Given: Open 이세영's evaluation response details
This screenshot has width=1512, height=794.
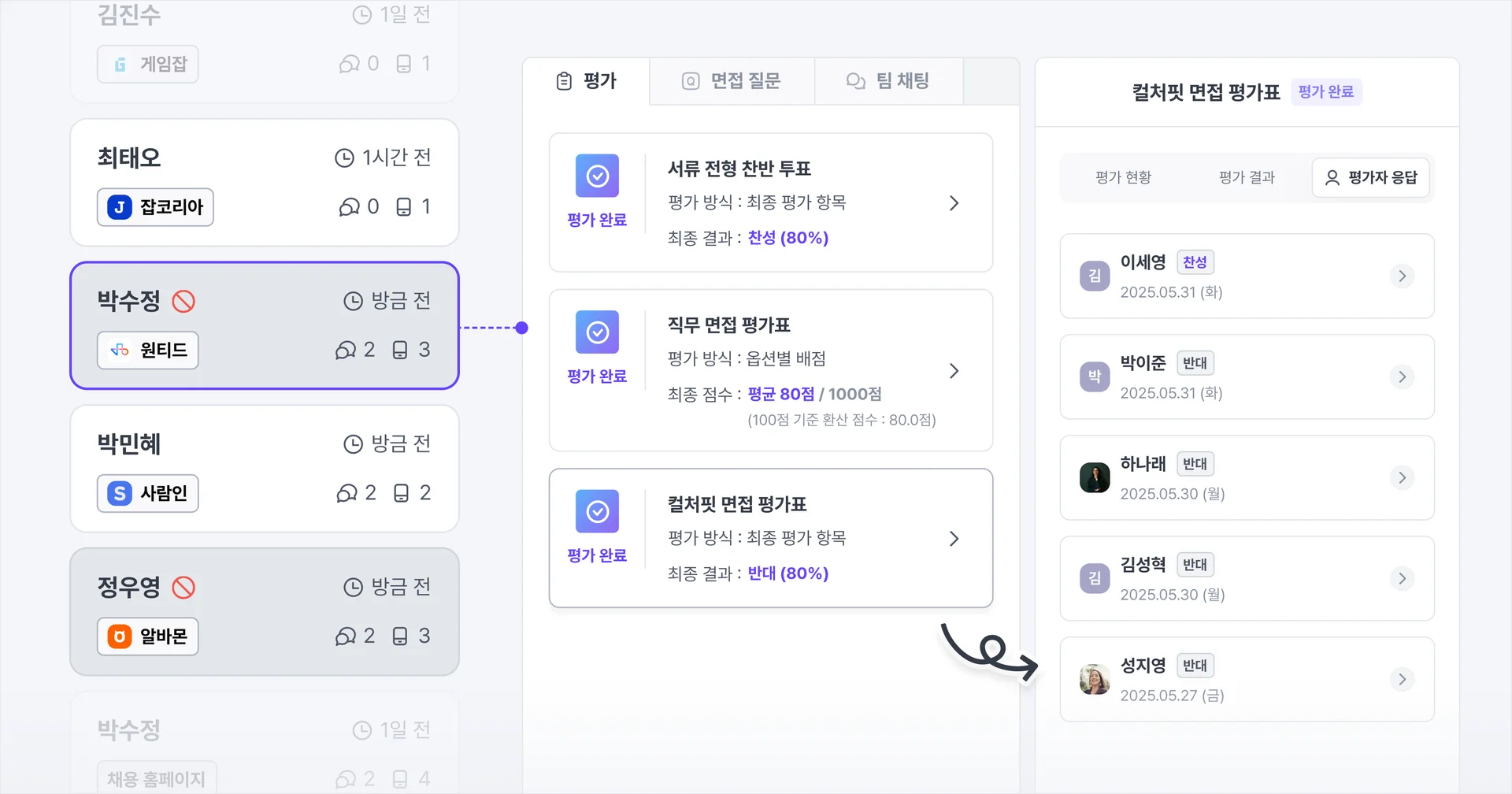Looking at the screenshot, I should click(x=1402, y=276).
